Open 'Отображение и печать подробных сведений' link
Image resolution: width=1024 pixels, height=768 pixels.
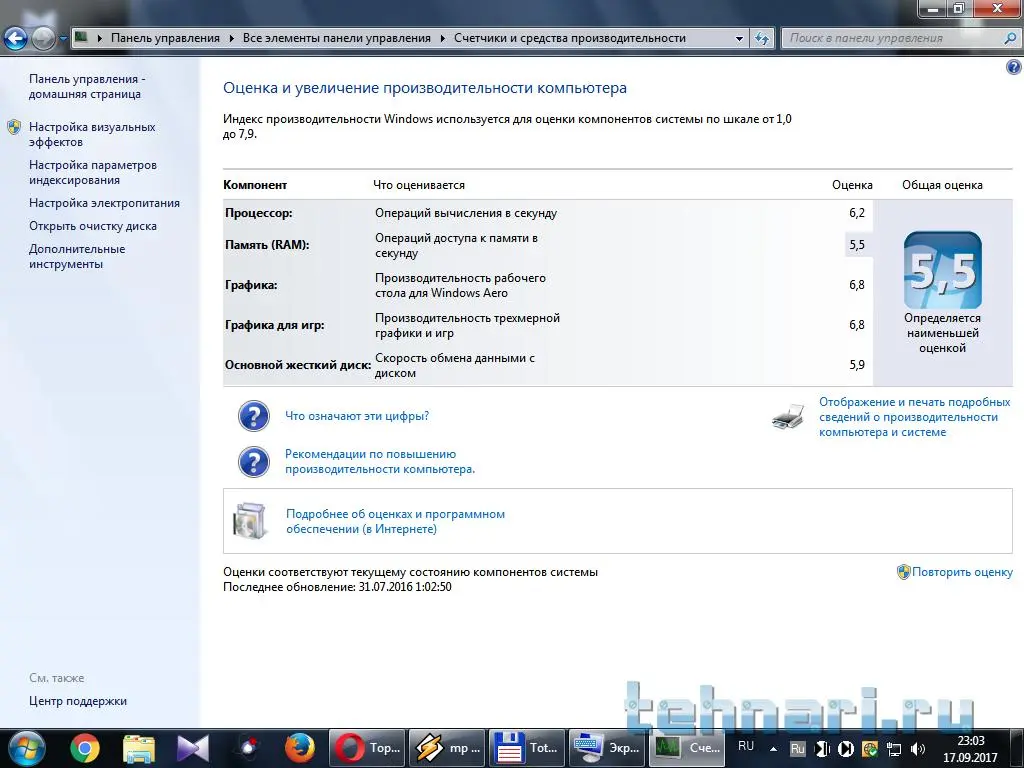[x=914, y=417]
